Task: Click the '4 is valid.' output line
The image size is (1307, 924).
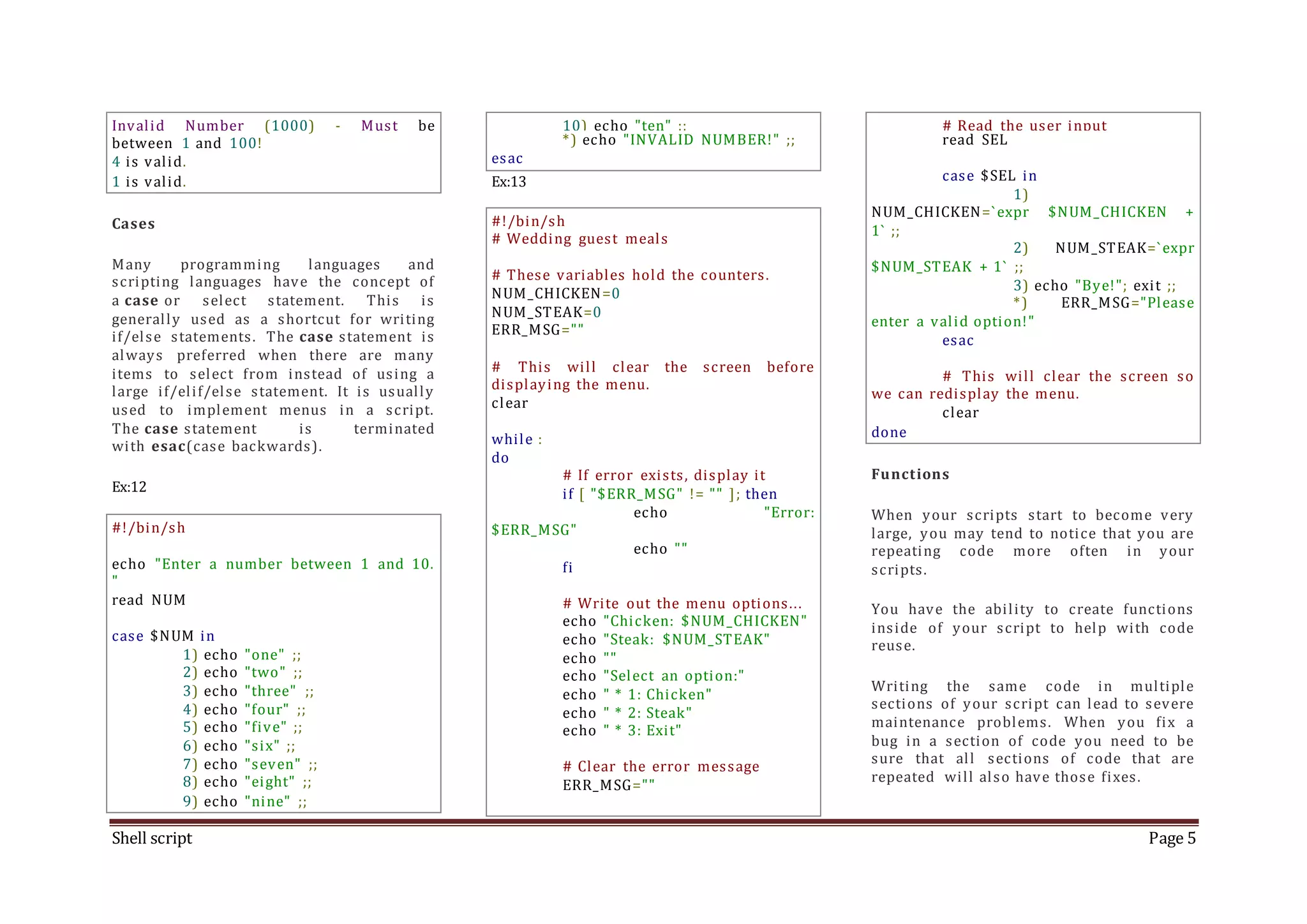Action: [149, 162]
